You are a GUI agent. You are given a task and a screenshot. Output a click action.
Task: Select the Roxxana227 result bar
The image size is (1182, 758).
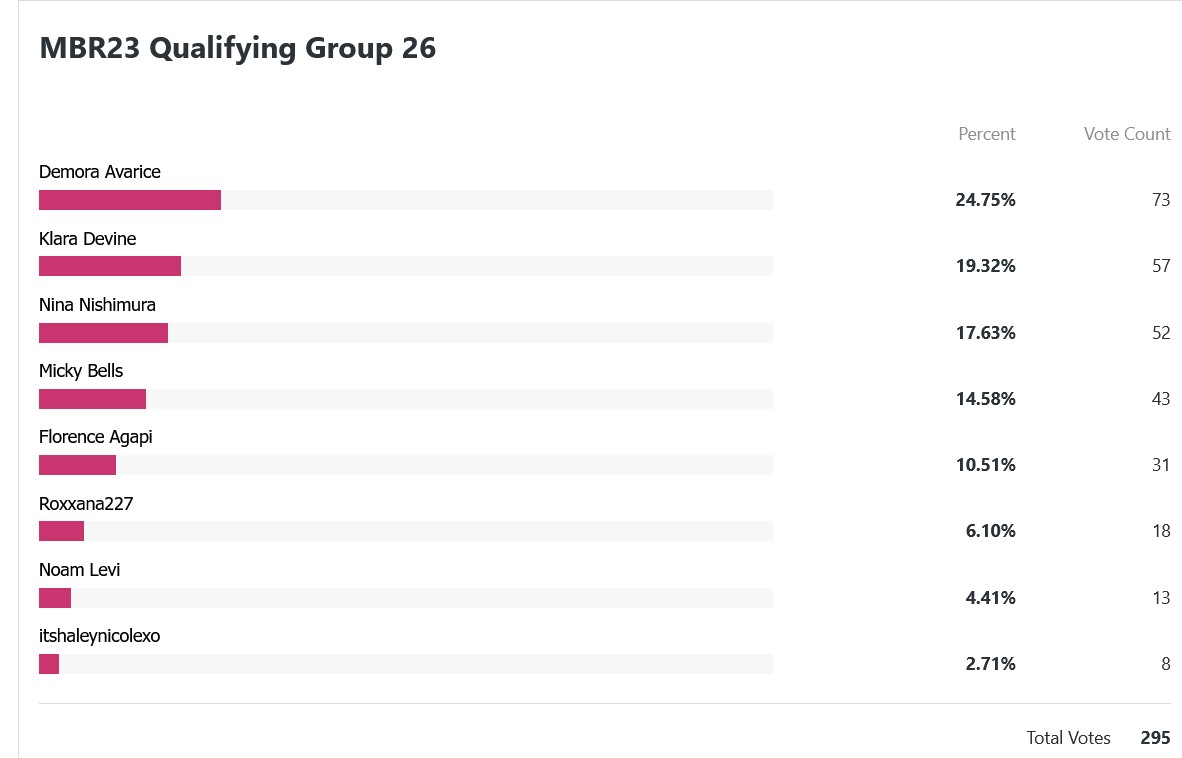click(x=406, y=531)
